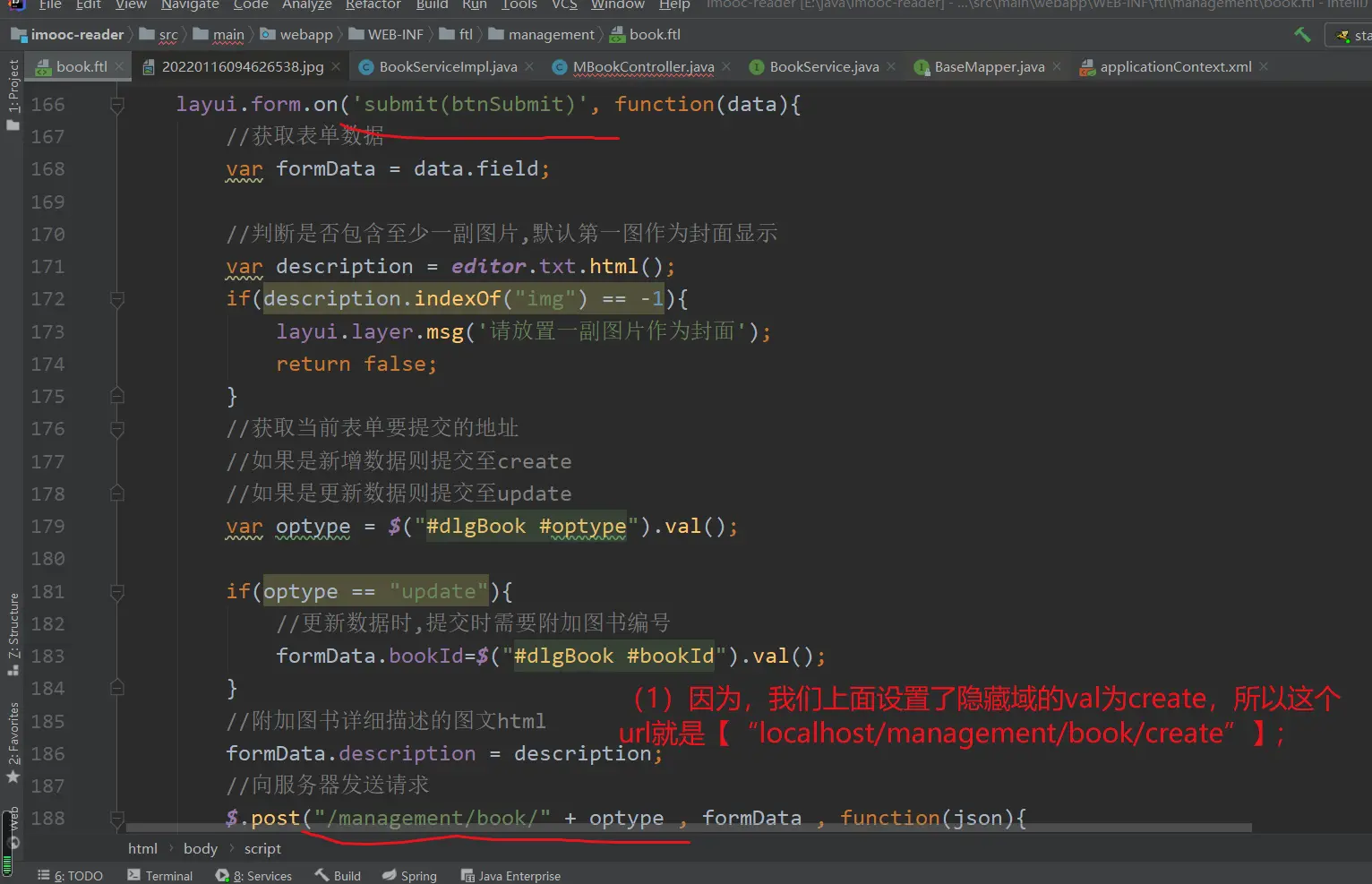The height and width of the screenshot is (884, 1372).
Task: Fold the if block at line 181
Action: point(116,592)
